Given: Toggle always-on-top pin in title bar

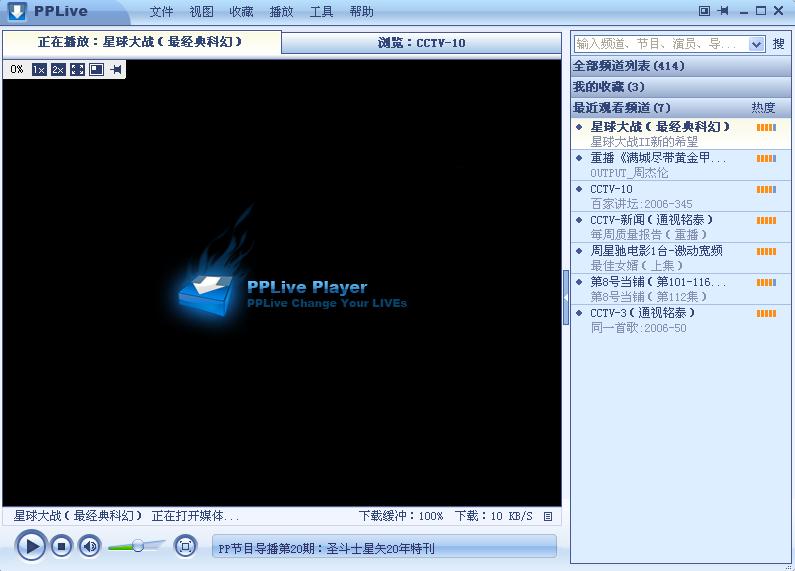Looking at the screenshot, I should pyautogui.click(x=724, y=11).
